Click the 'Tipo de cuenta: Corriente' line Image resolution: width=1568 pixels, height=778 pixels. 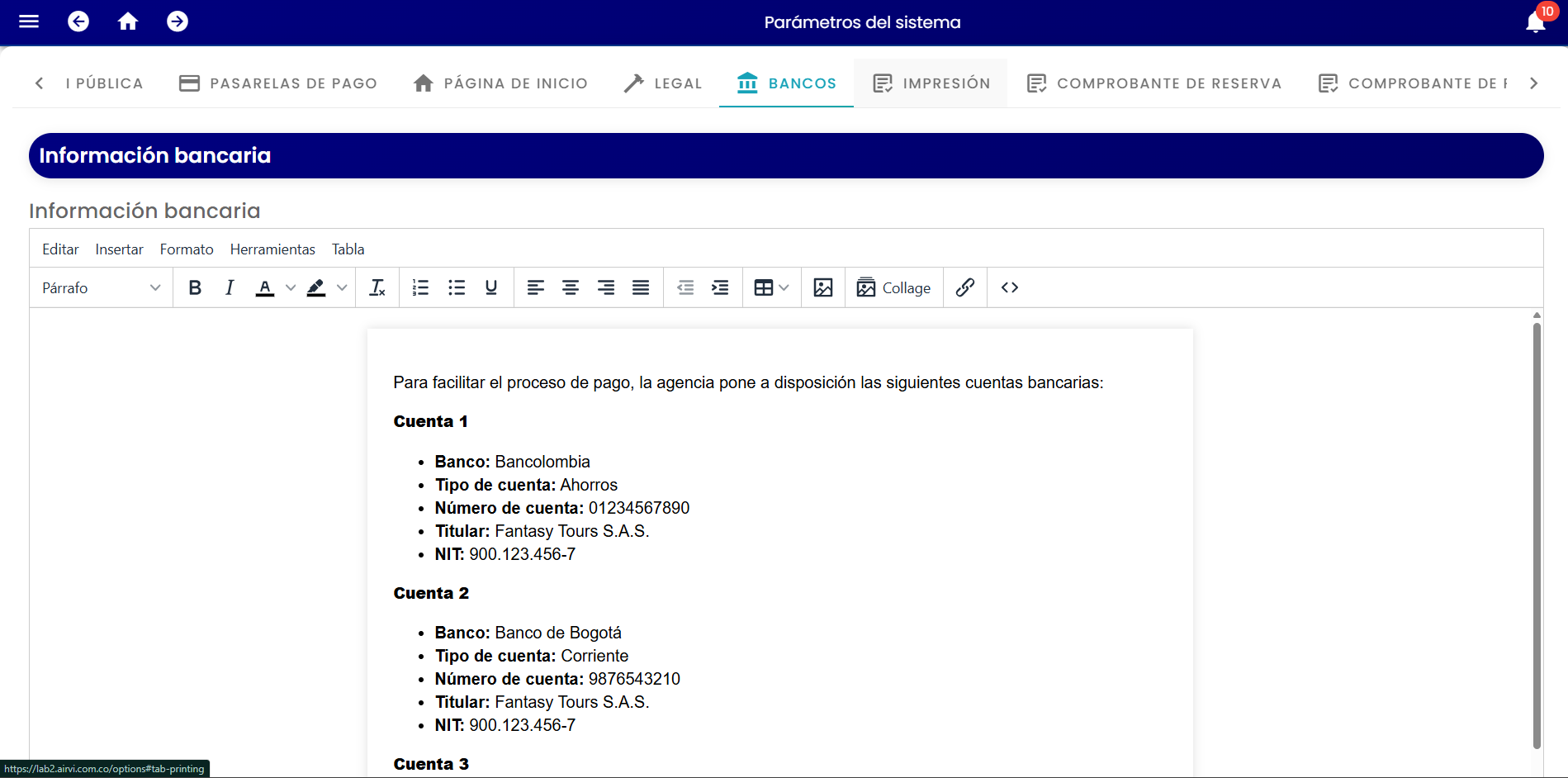coord(531,656)
